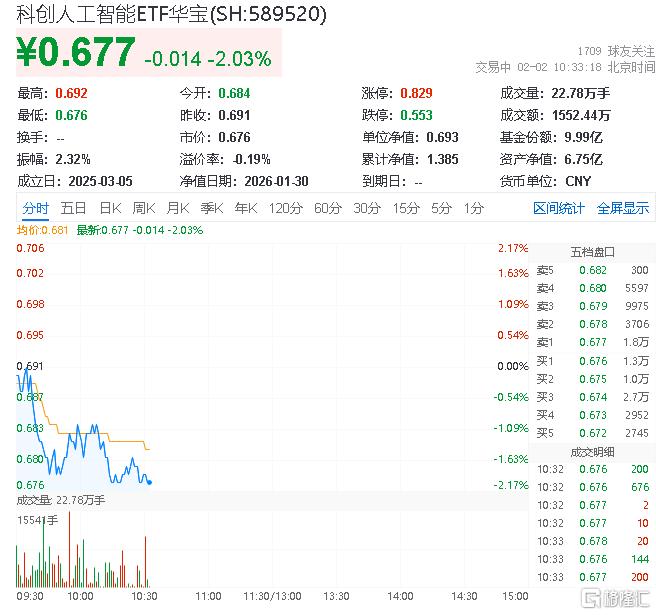
Task: Select the 买1 row with 1.3万
Action: click(592, 361)
